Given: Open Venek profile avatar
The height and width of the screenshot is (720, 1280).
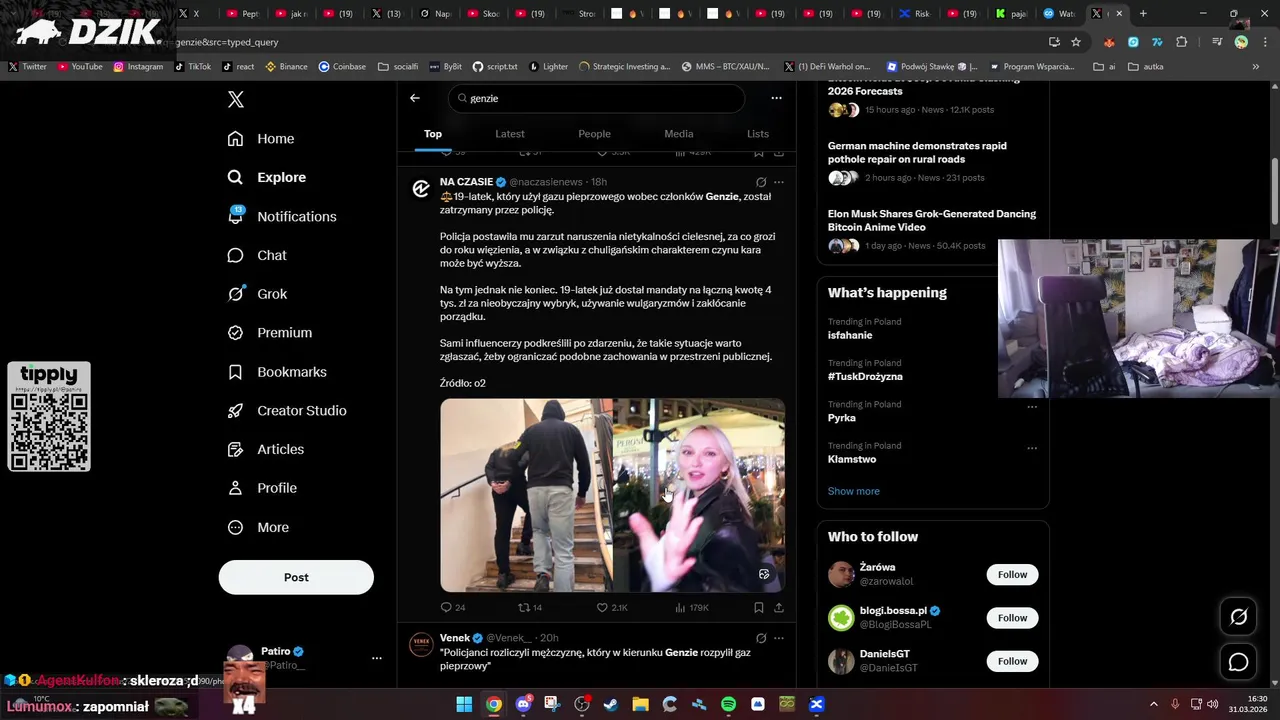Looking at the screenshot, I should click(421, 644).
